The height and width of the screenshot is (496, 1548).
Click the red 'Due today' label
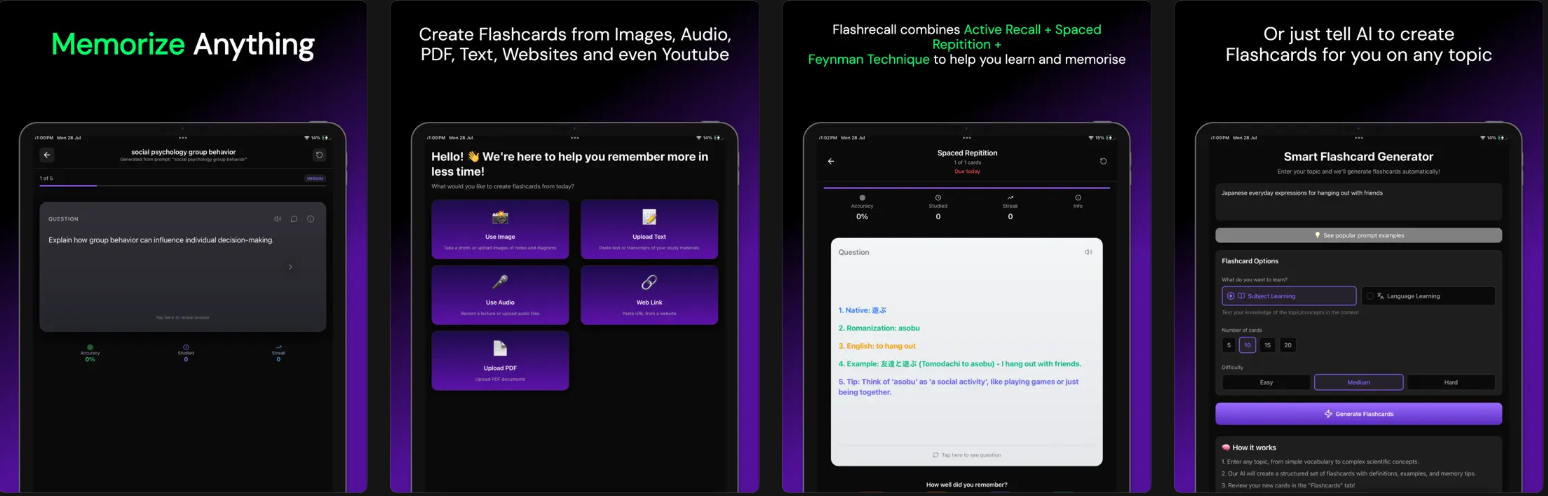[x=967, y=171]
